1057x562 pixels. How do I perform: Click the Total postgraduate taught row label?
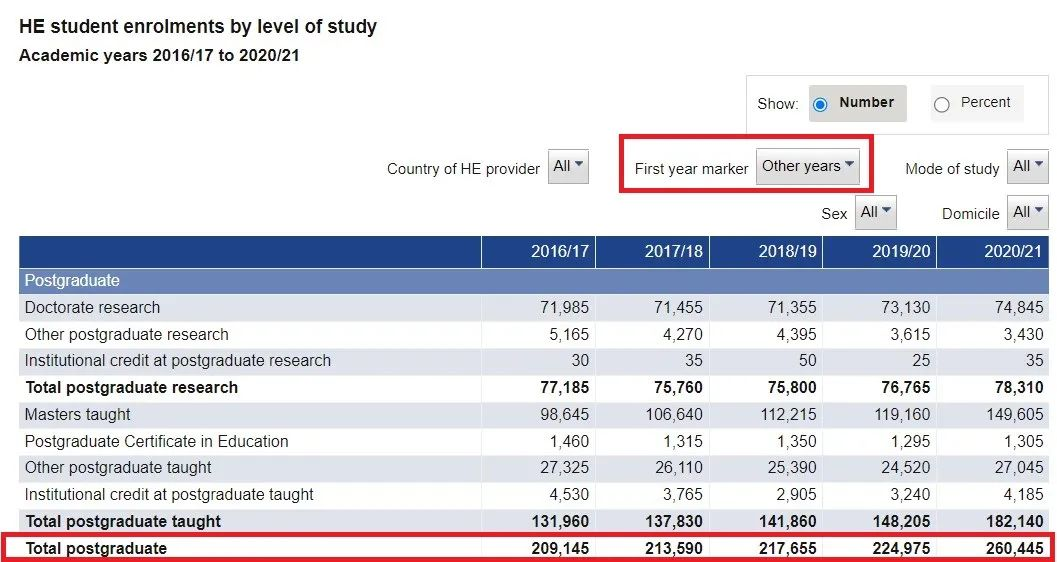click(123, 522)
